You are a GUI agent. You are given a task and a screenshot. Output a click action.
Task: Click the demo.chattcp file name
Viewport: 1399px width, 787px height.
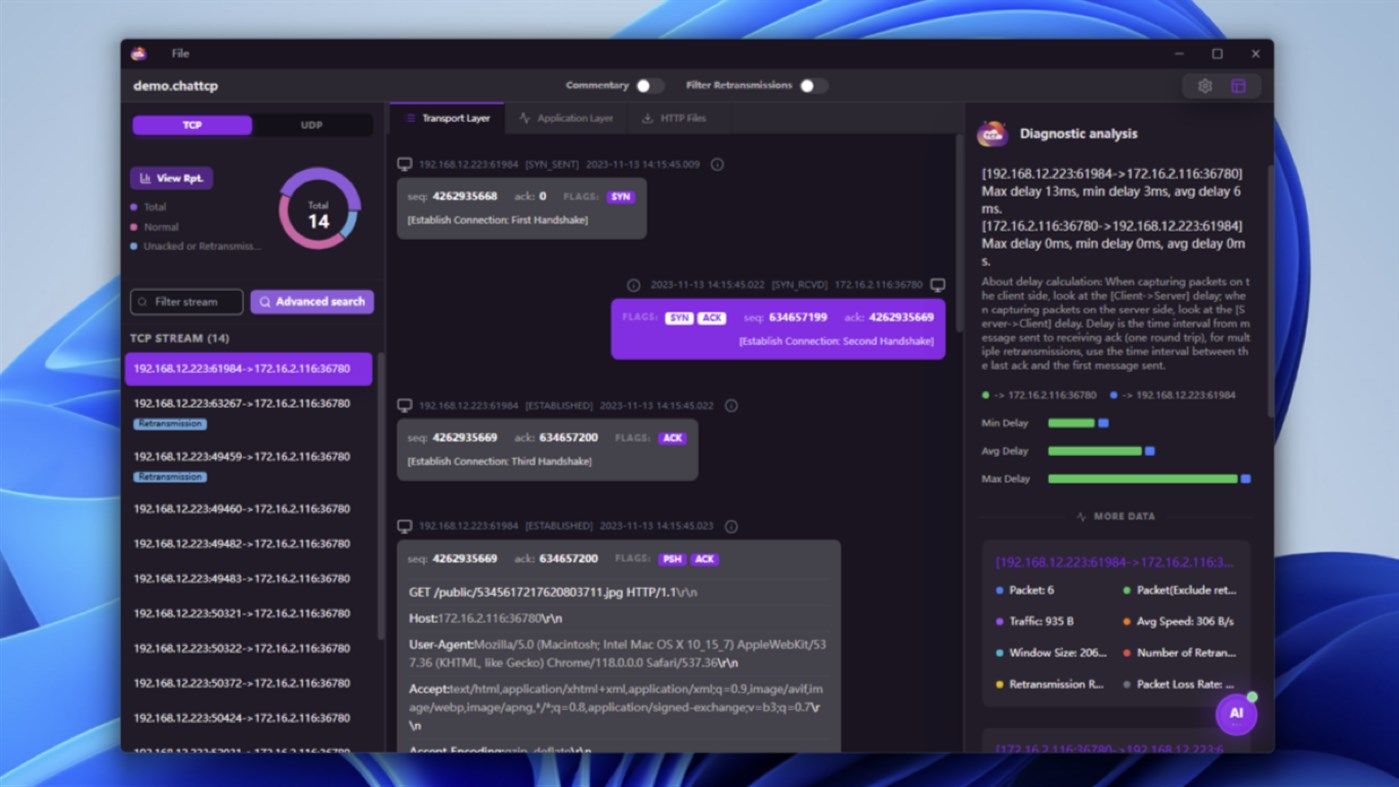pyautogui.click(x=176, y=86)
